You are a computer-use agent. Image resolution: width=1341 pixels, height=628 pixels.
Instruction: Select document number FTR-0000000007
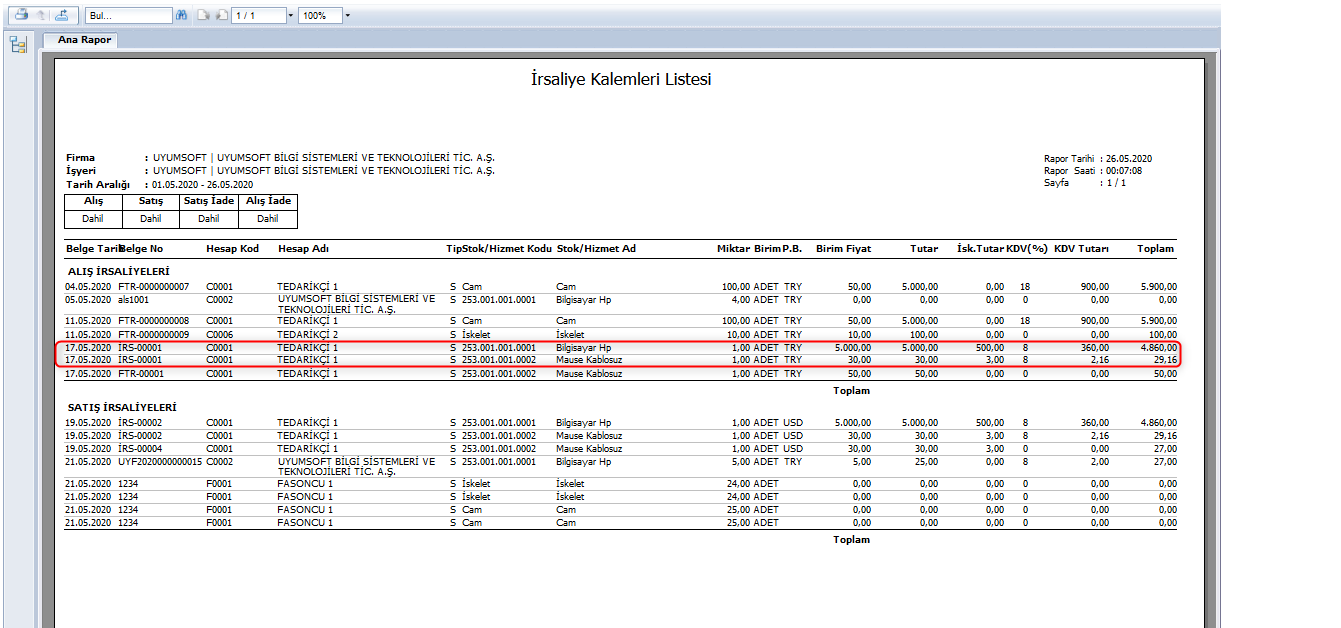(x=153, y=287)
